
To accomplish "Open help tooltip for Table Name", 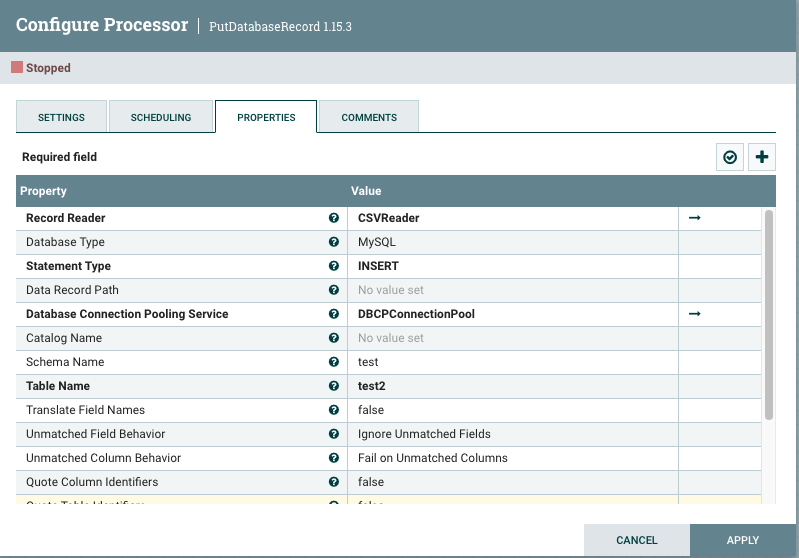I will tap(334, 386).
